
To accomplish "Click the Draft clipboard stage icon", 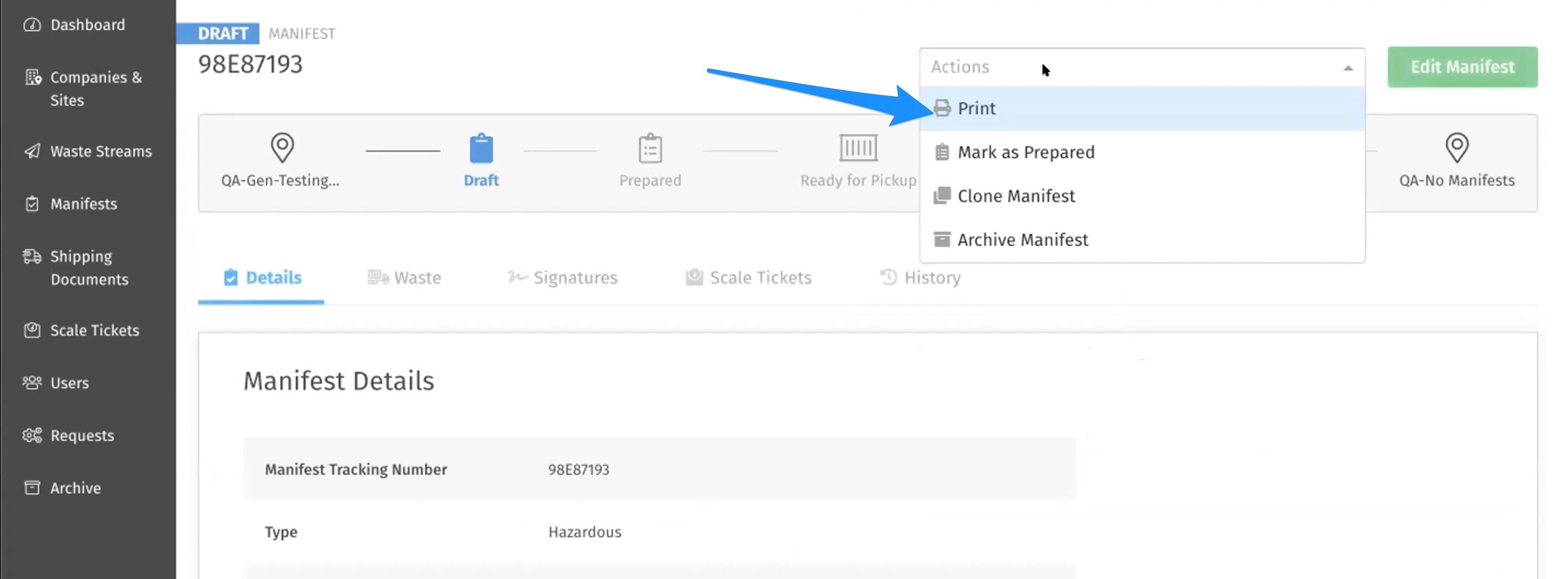I will [481, 148].
